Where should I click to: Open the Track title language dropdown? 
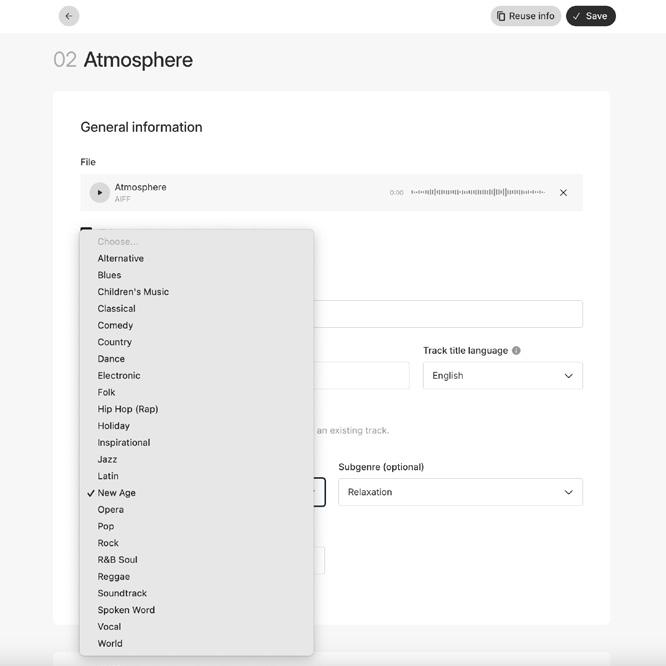pyautogui.click(x=502, y=375)
